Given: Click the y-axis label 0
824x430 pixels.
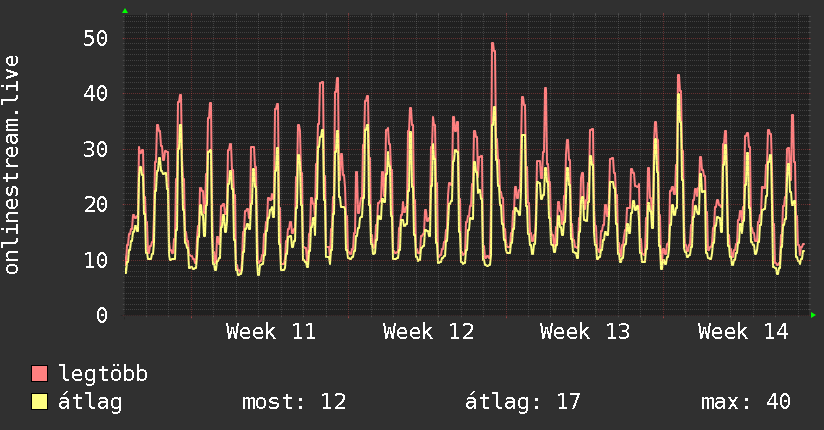Looking at the screenshot, I should point(102,315).
